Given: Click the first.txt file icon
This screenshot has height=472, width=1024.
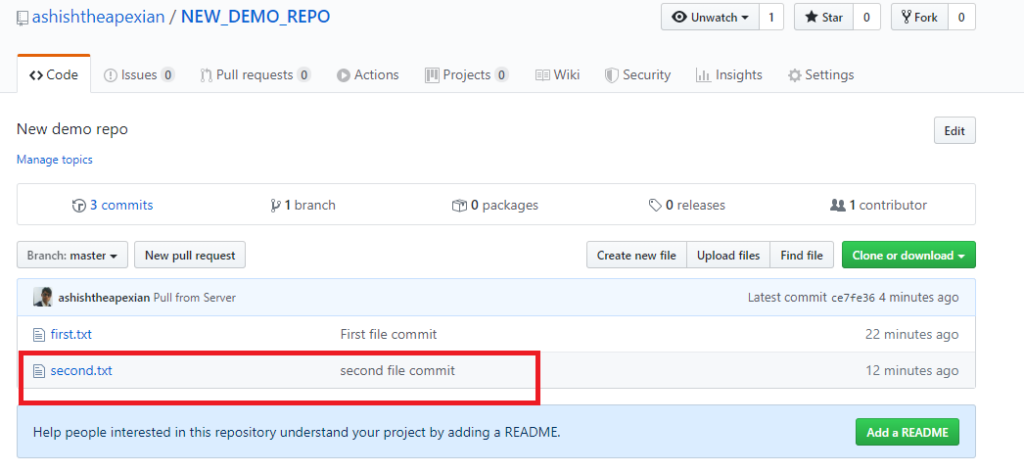Looking at the screenshot, I should point(40,334).
